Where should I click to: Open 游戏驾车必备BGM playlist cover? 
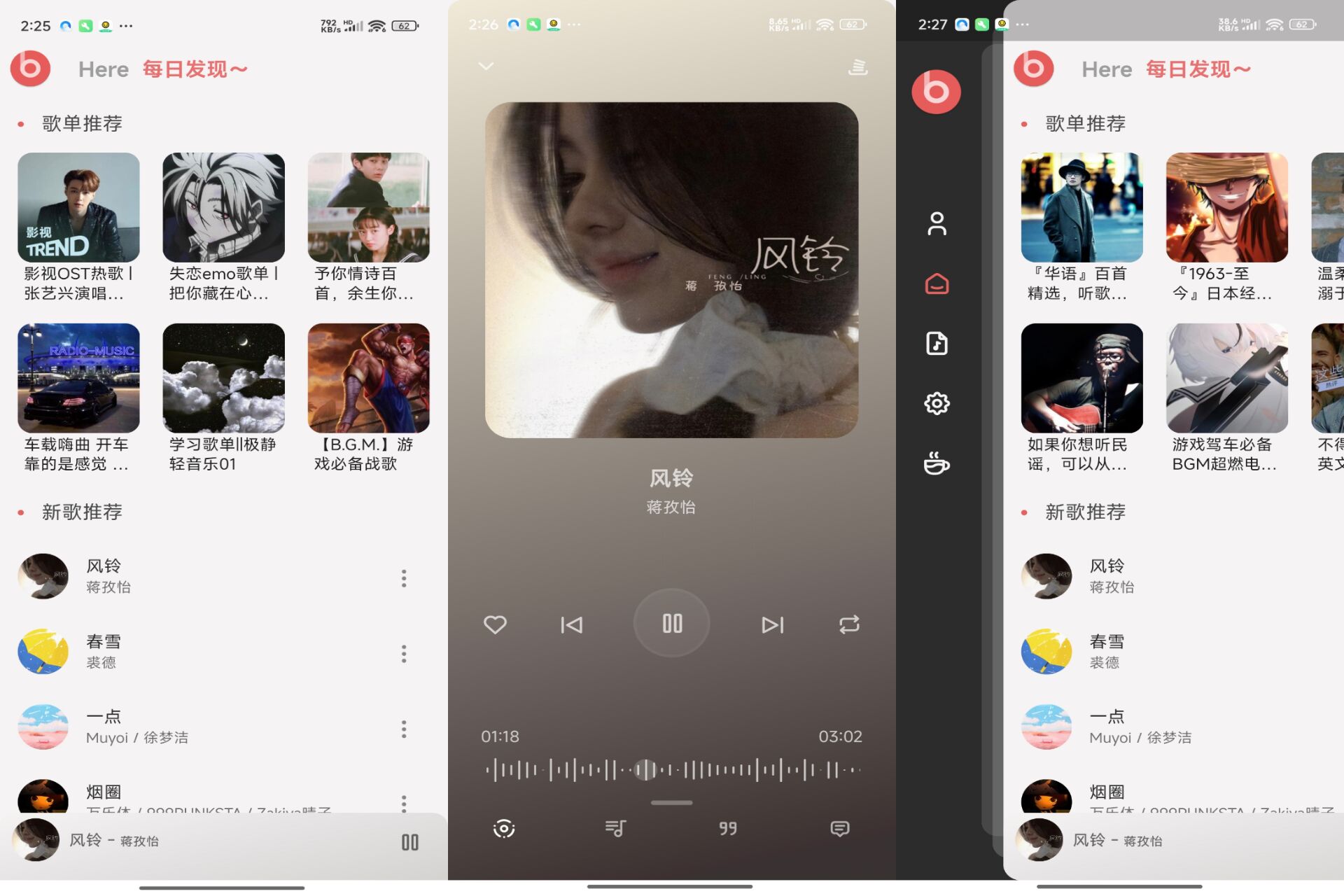[x=1227, y=378]
